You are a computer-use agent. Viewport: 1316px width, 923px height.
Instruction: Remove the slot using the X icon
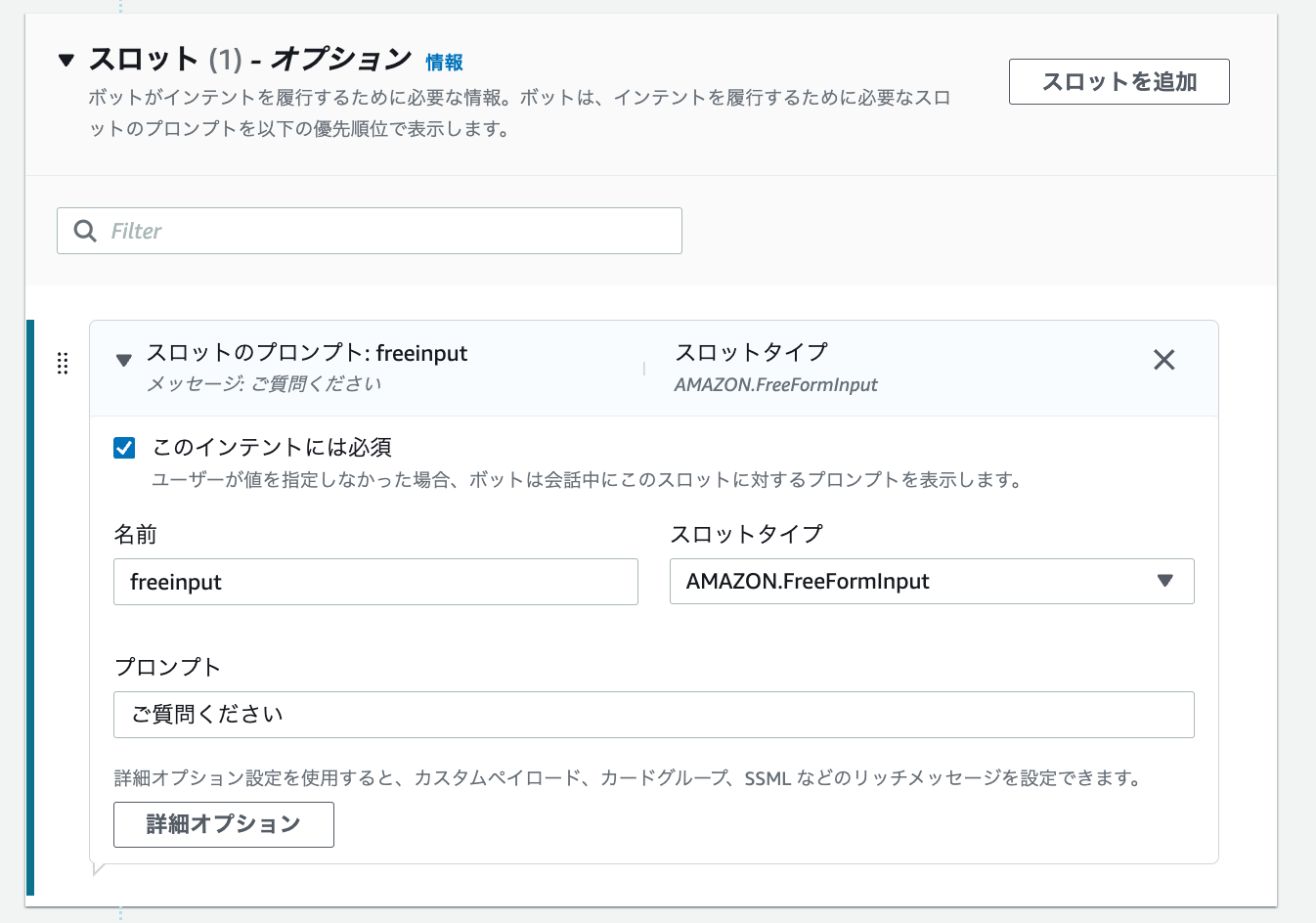[1163, 360]
